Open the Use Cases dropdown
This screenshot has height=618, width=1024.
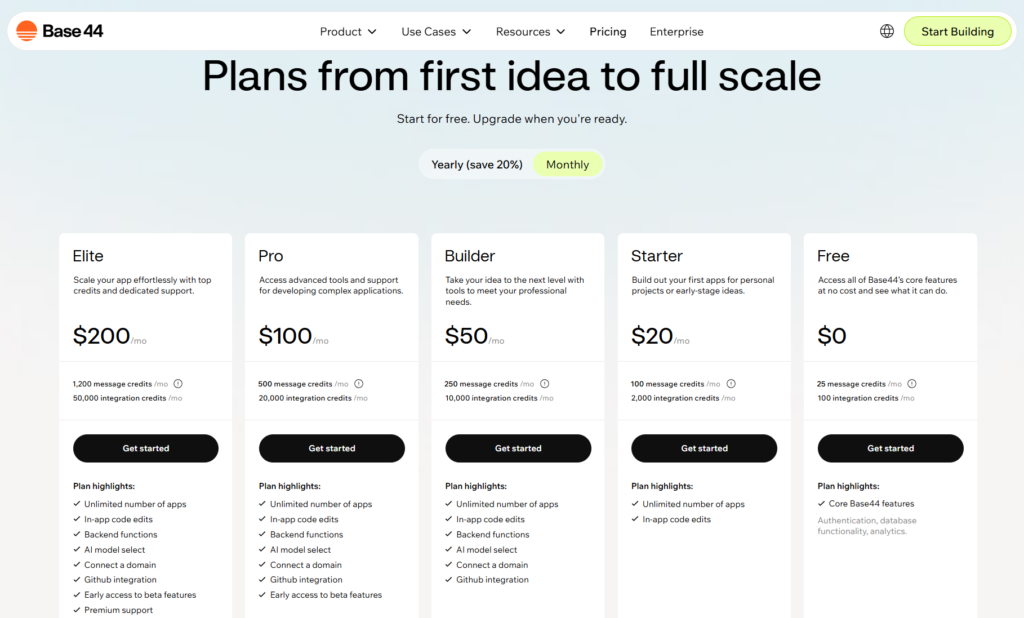click(x=435, y=31)
